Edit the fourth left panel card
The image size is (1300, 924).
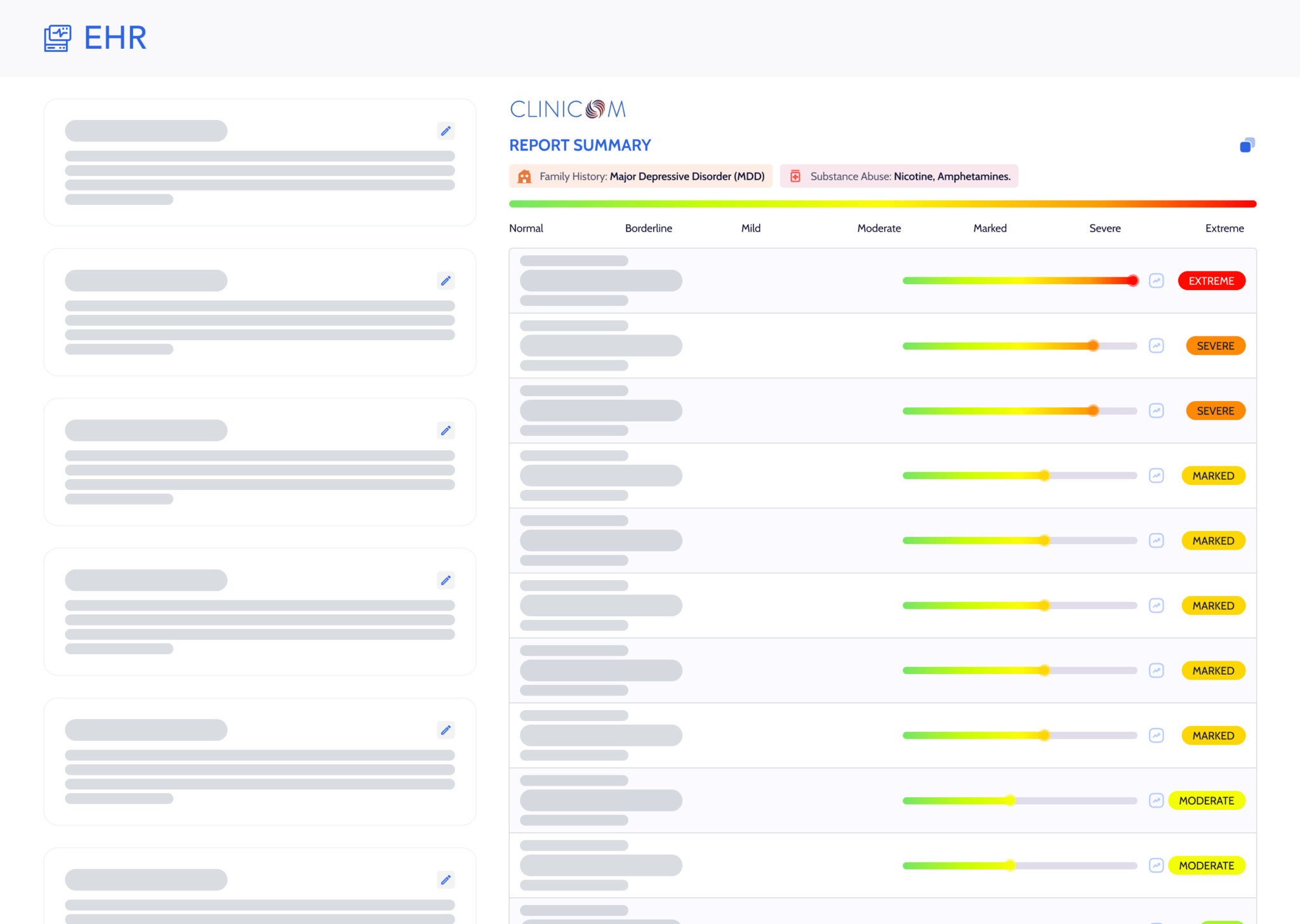pos(446,580)
